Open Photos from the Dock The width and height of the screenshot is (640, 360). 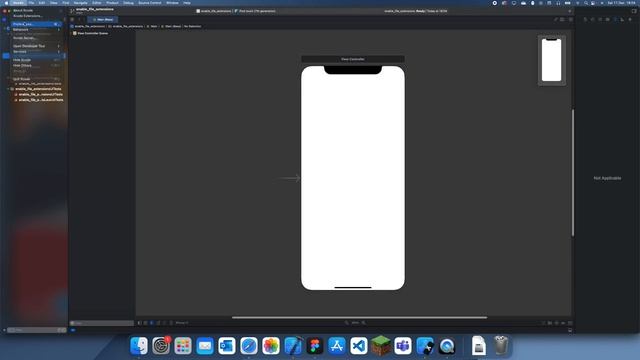point(271,346)
